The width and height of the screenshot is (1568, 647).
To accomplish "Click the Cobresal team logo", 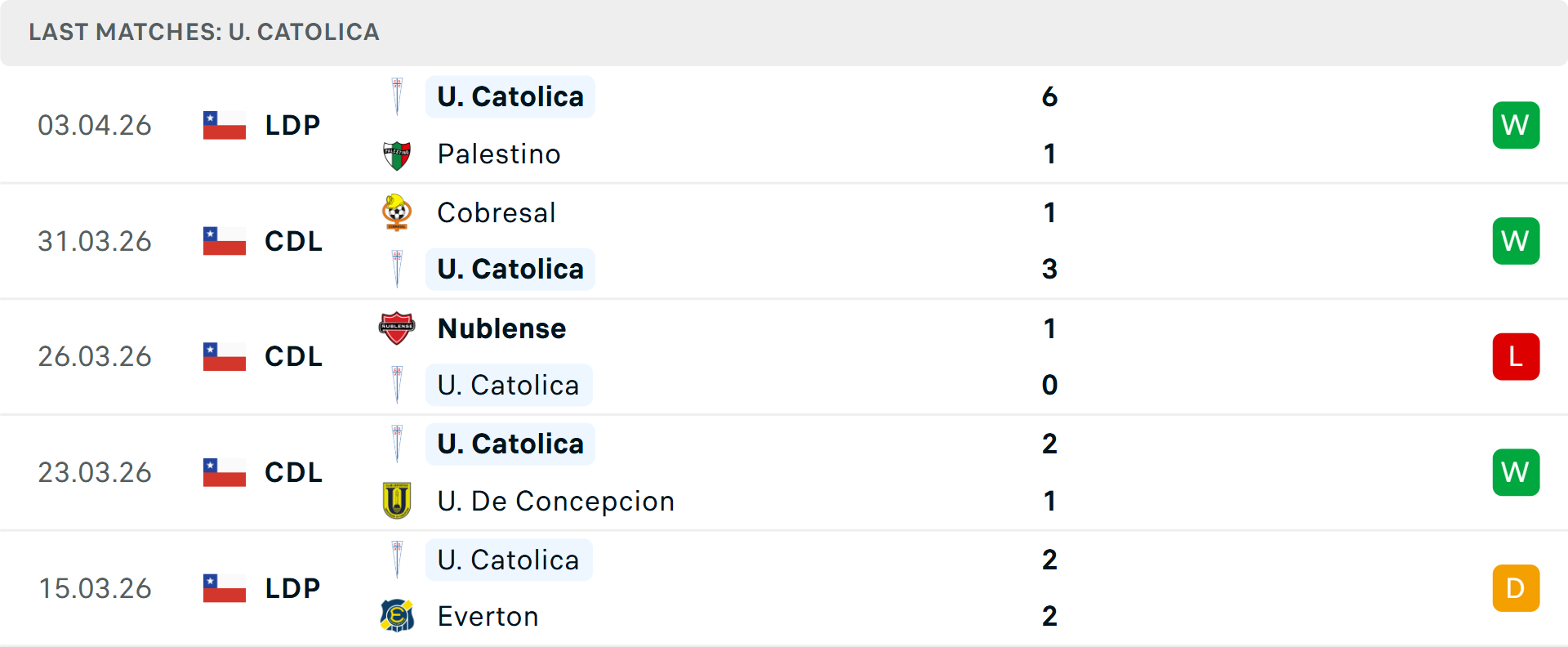I will (397, 212).
